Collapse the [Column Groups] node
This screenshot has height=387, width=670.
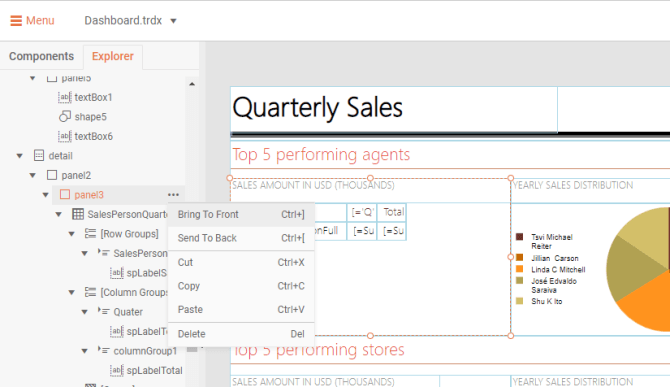[72, 292]
